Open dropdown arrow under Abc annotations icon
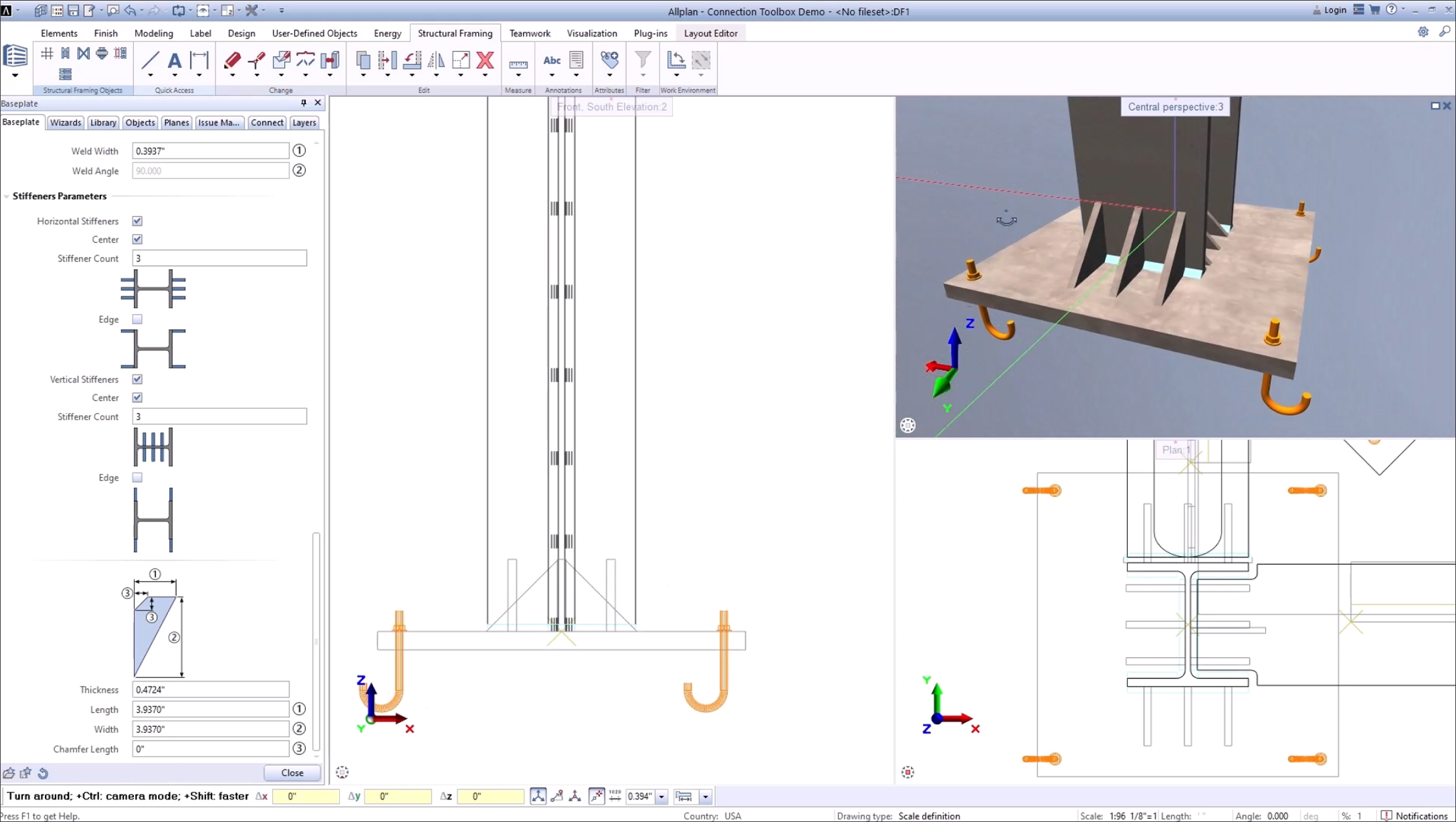Image resolution: width=1456 pixels, height=822 pixels. pos(551,75)
